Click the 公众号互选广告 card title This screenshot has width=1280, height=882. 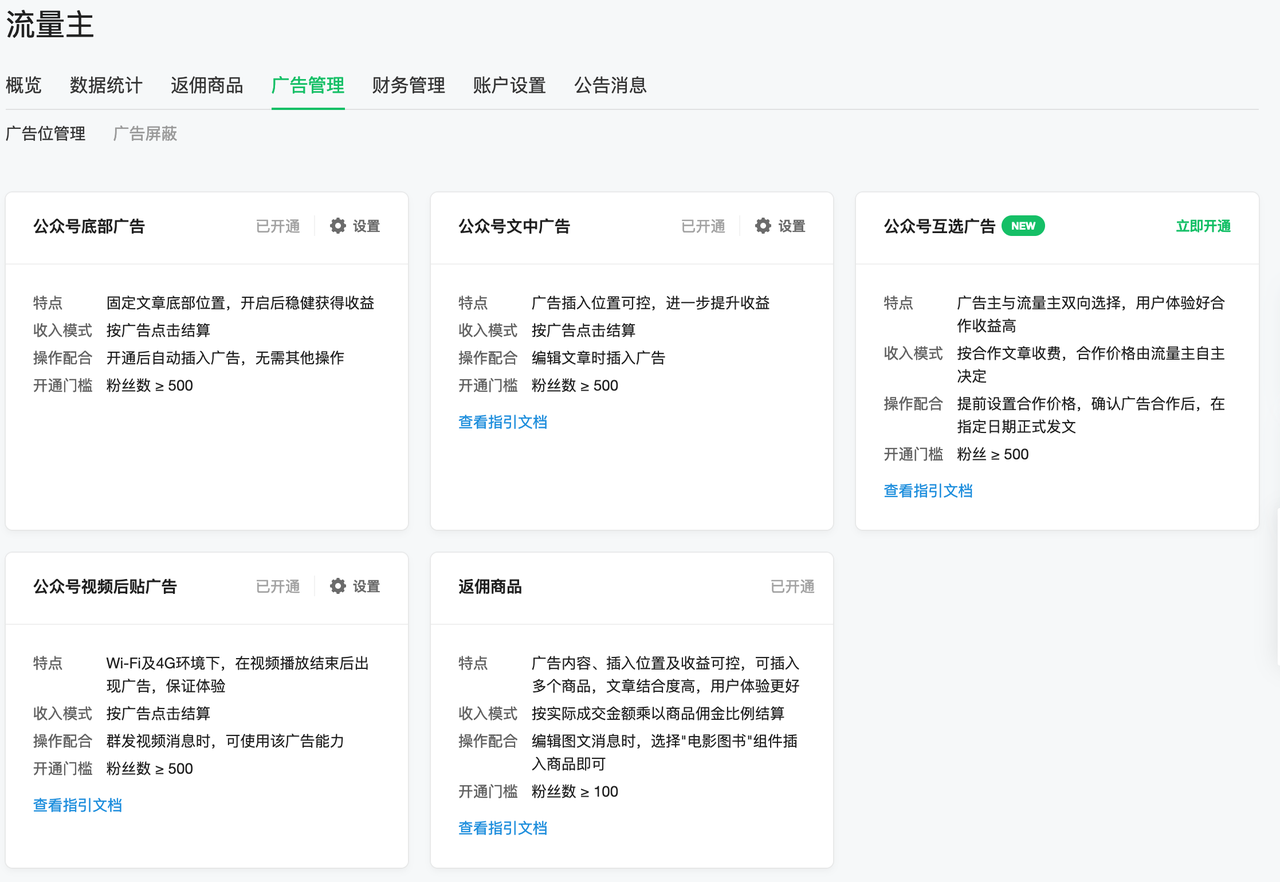pos(940,226)
